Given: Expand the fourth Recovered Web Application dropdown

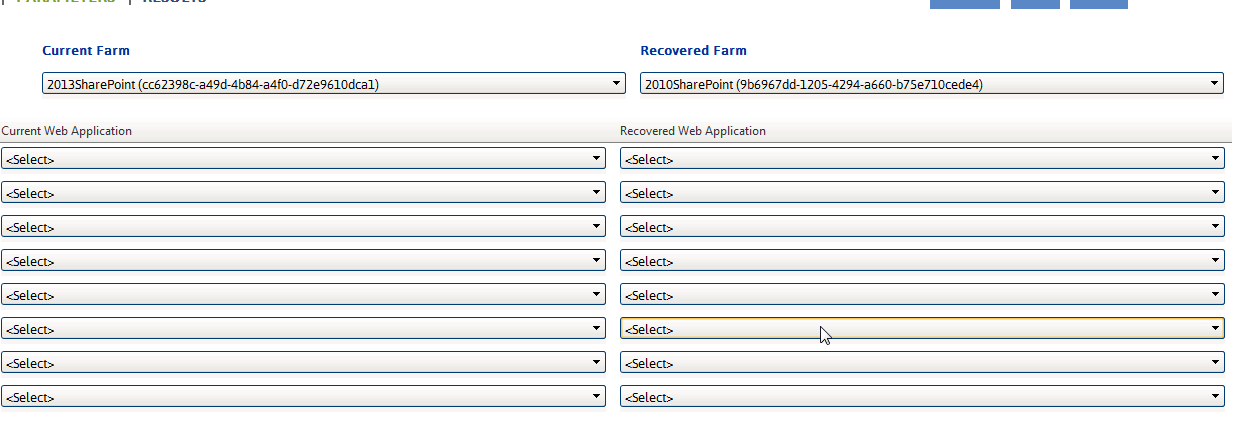Looking at the screenshot, I should pyautogui.click(x=922, y=260).
